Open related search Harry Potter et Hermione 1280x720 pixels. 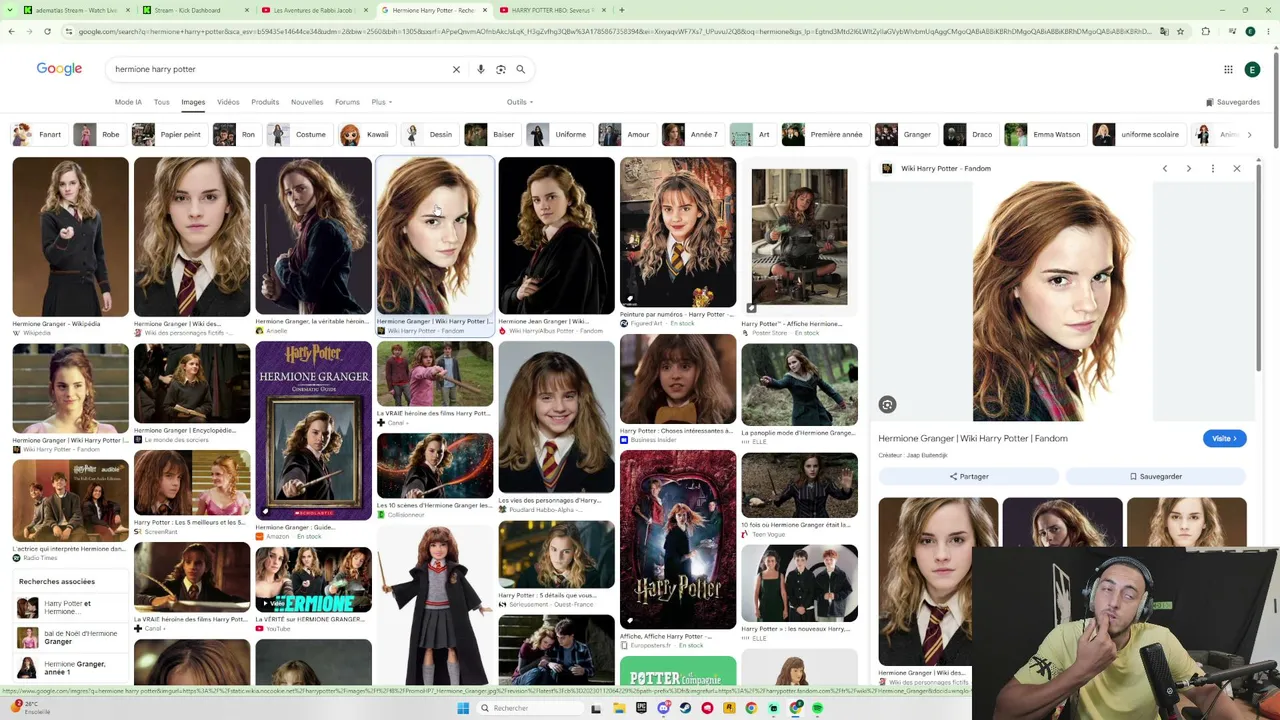click(x=69, y=607)
